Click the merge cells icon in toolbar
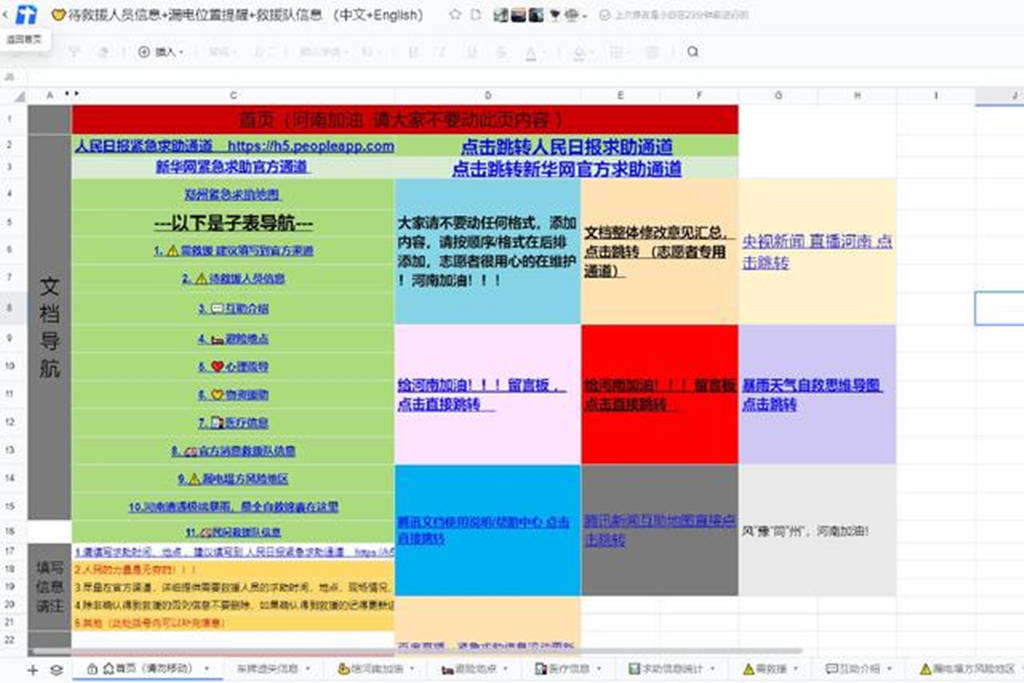 click(x=652, y=52)
